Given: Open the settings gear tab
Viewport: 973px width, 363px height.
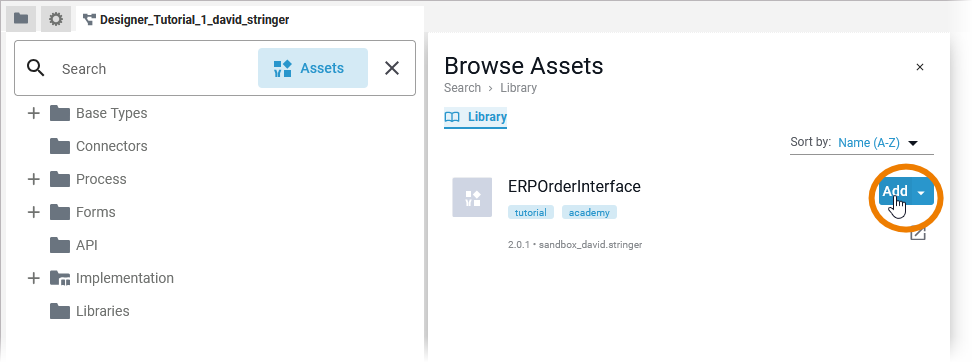Looking at the screenshot, I should coord(56,19).
